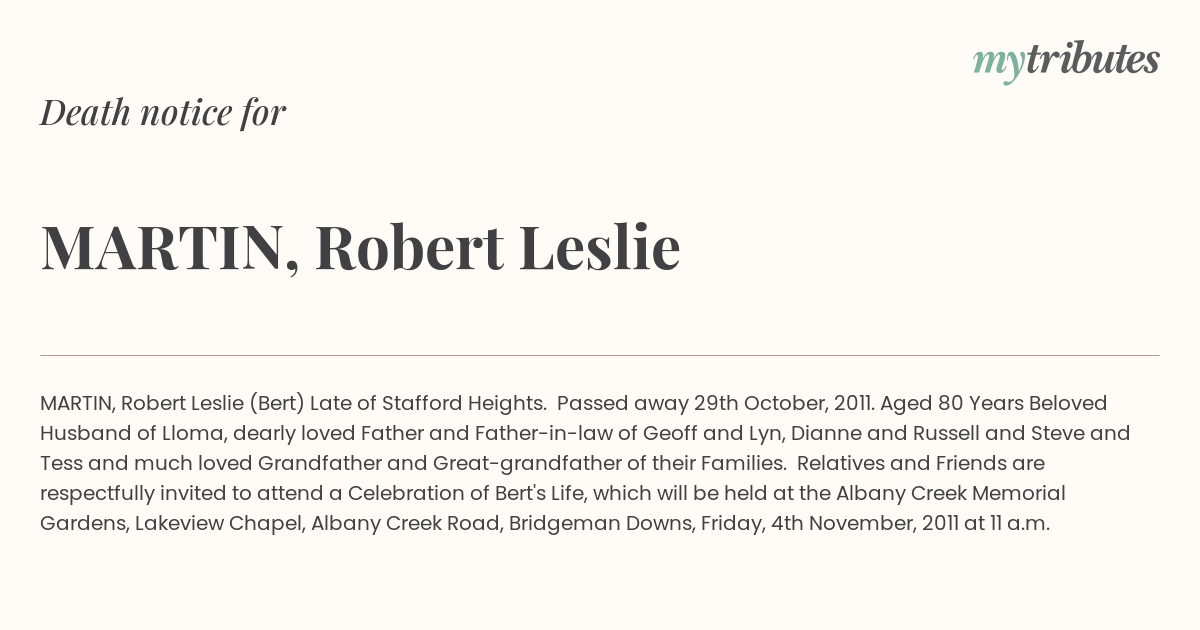Viewport: 1200px width, 630px height.
Task: Select the "MARTIN, Robert Leslie" title
Action: tap(360, 247)
